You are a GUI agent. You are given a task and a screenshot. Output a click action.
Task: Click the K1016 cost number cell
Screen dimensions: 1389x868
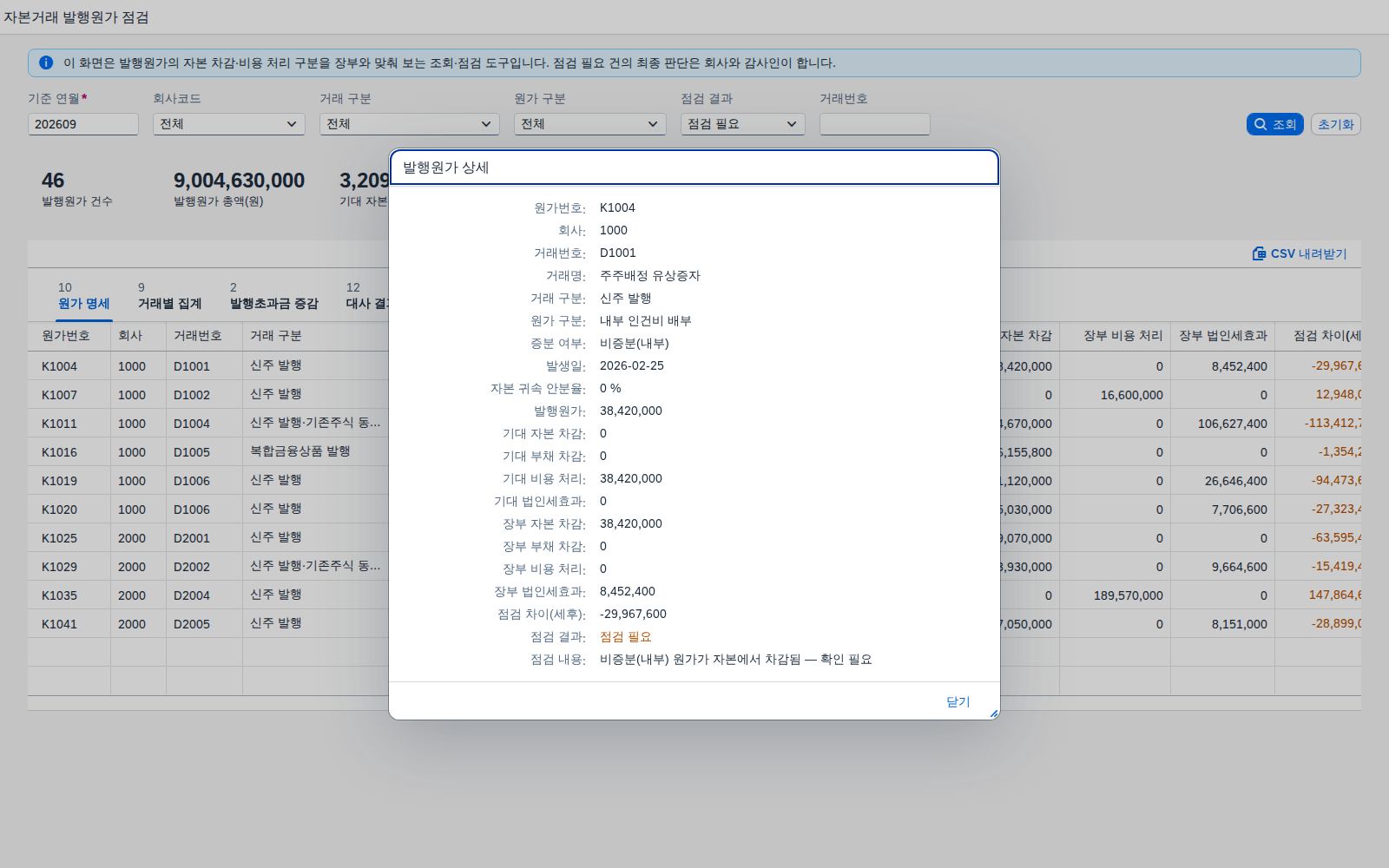tap(69, 452)
